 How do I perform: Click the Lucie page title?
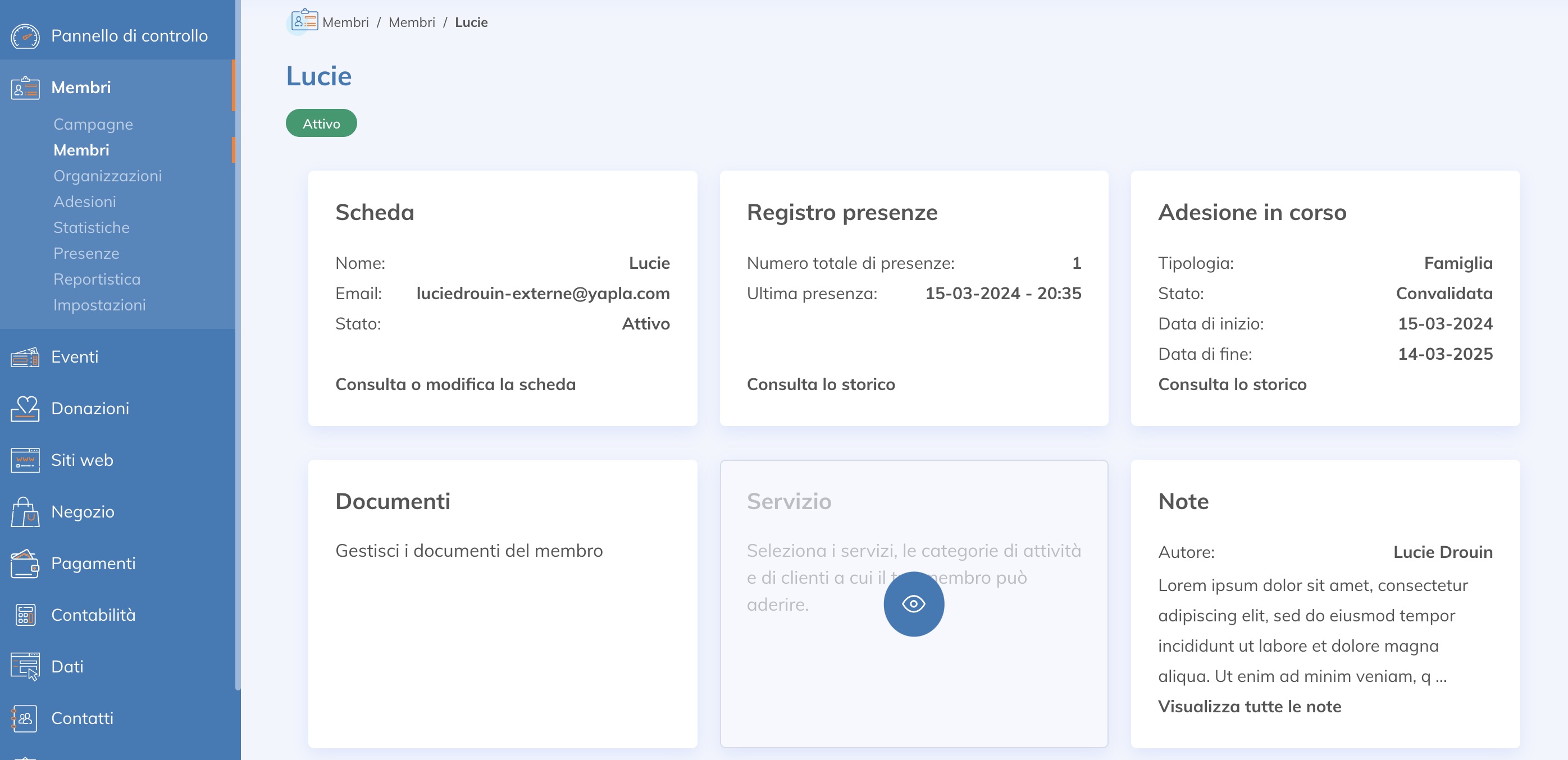(319, 77)
